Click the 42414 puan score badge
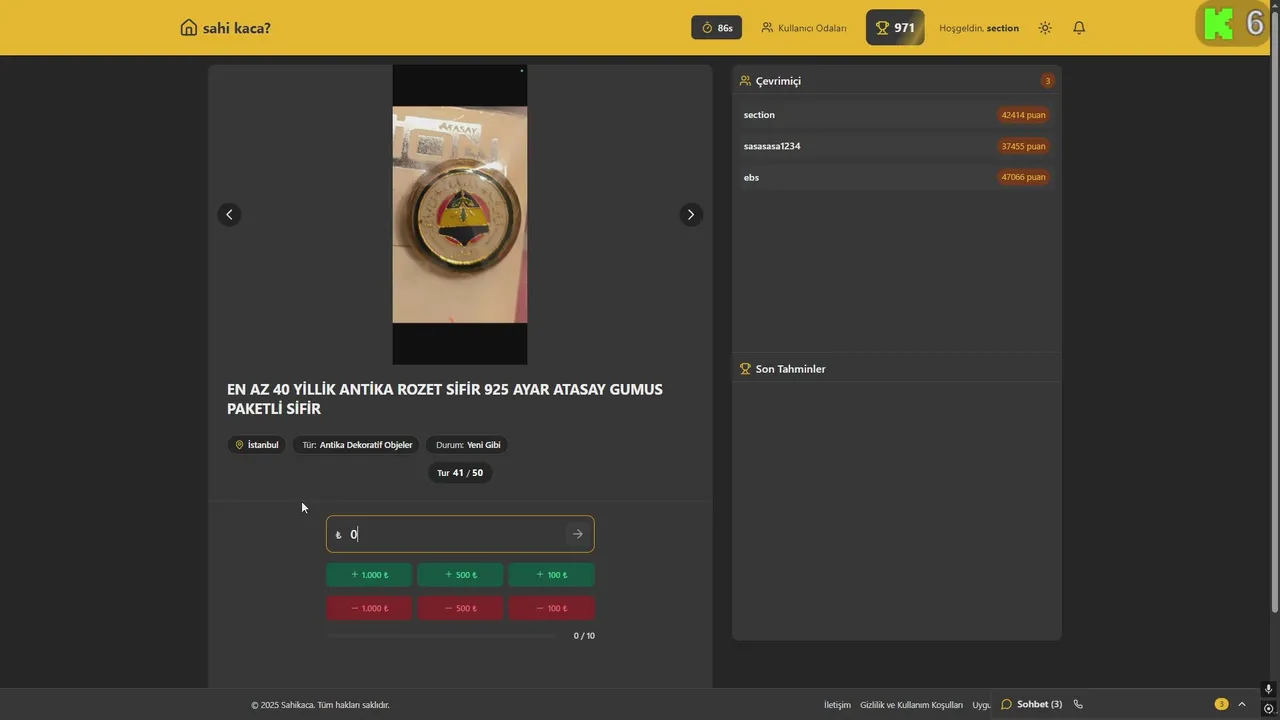This screenshot has width=1280, height=720. pyautogui.click(x=1023, y=115)
